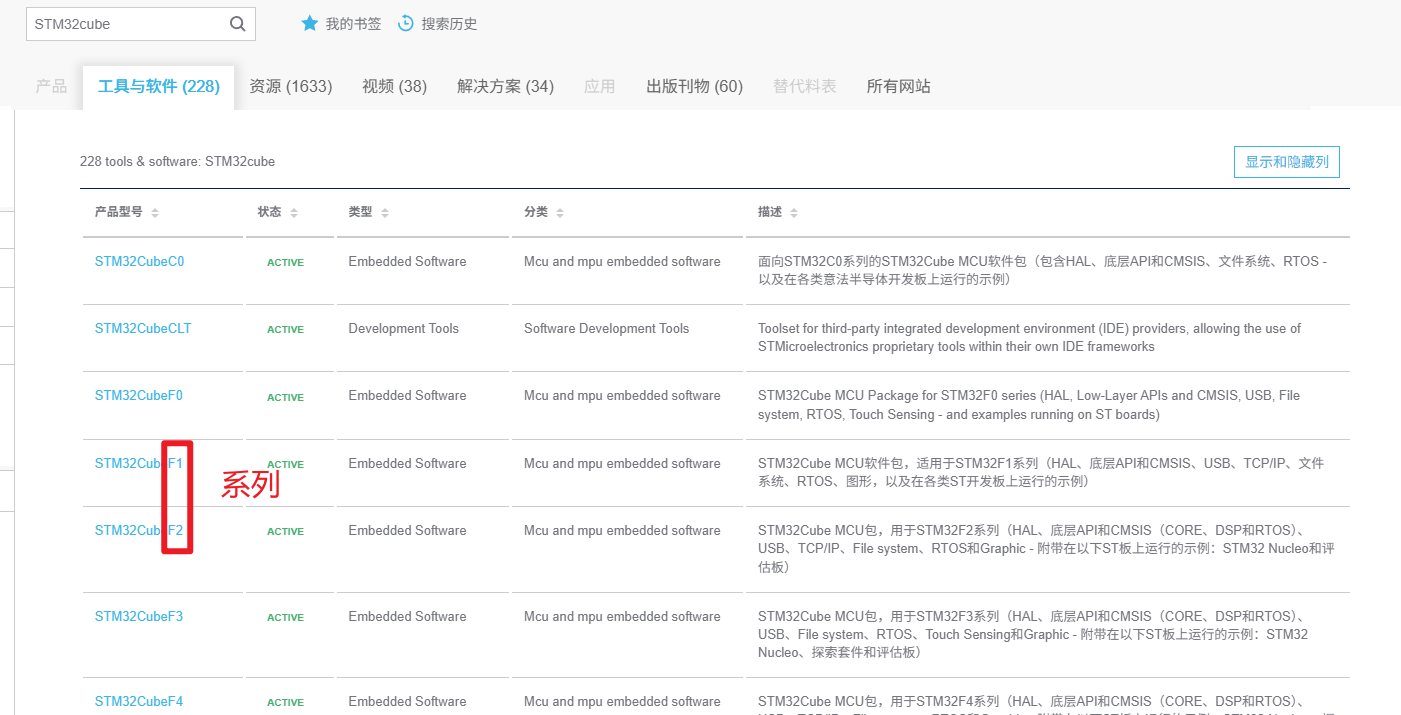Image resolution: width=1401 pixels, height=715 pixels.
Task: Open STM32CubeF0 product link
Action: coord(139,396)
